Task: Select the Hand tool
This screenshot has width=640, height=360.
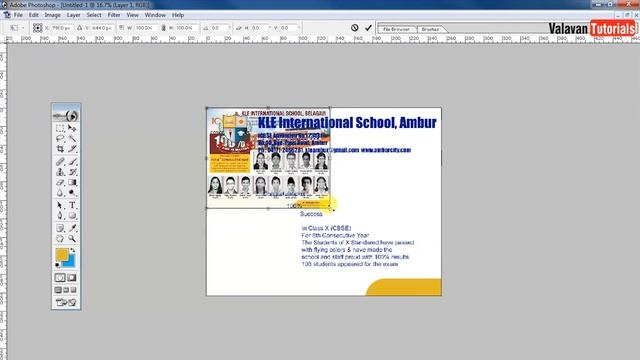Action: click(60, 238)
